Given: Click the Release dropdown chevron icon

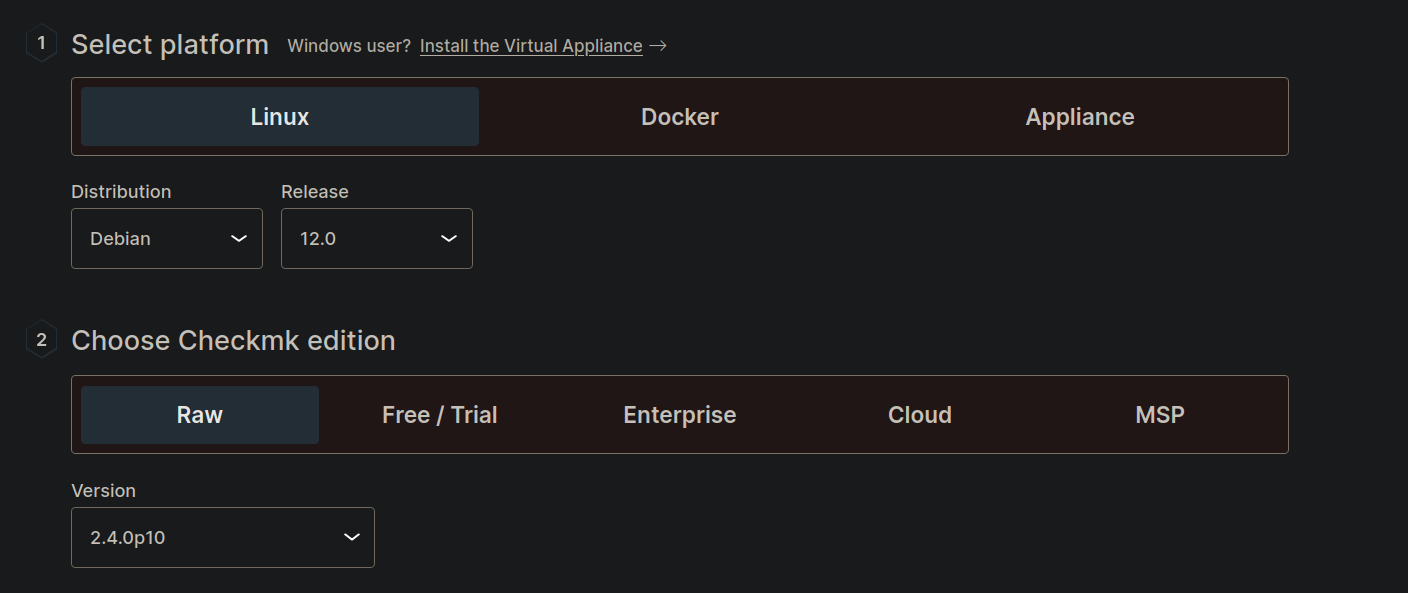Looking at the screenshot, I should 449,238.
